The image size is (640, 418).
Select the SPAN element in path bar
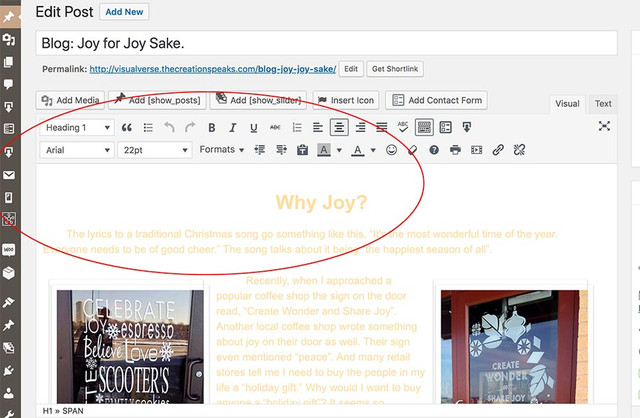tap(73, 411)
